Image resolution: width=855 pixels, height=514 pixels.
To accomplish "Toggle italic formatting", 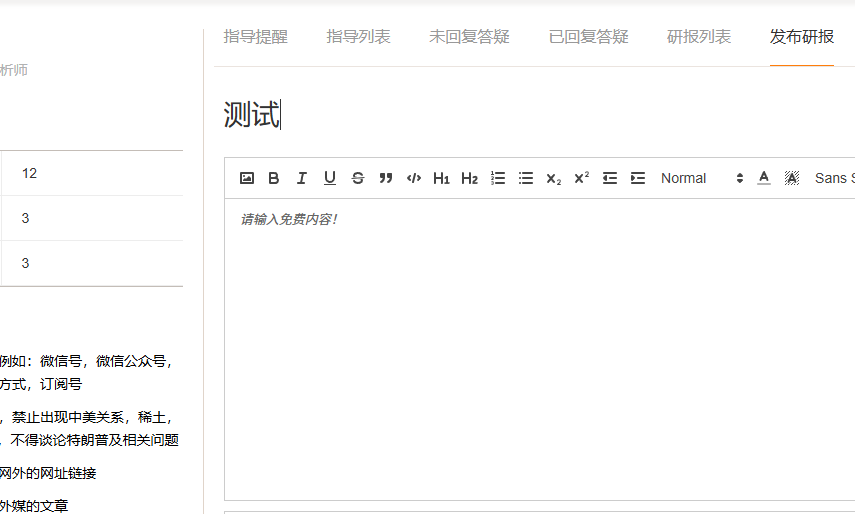I will pyautogui.click(x=301, y=178).
